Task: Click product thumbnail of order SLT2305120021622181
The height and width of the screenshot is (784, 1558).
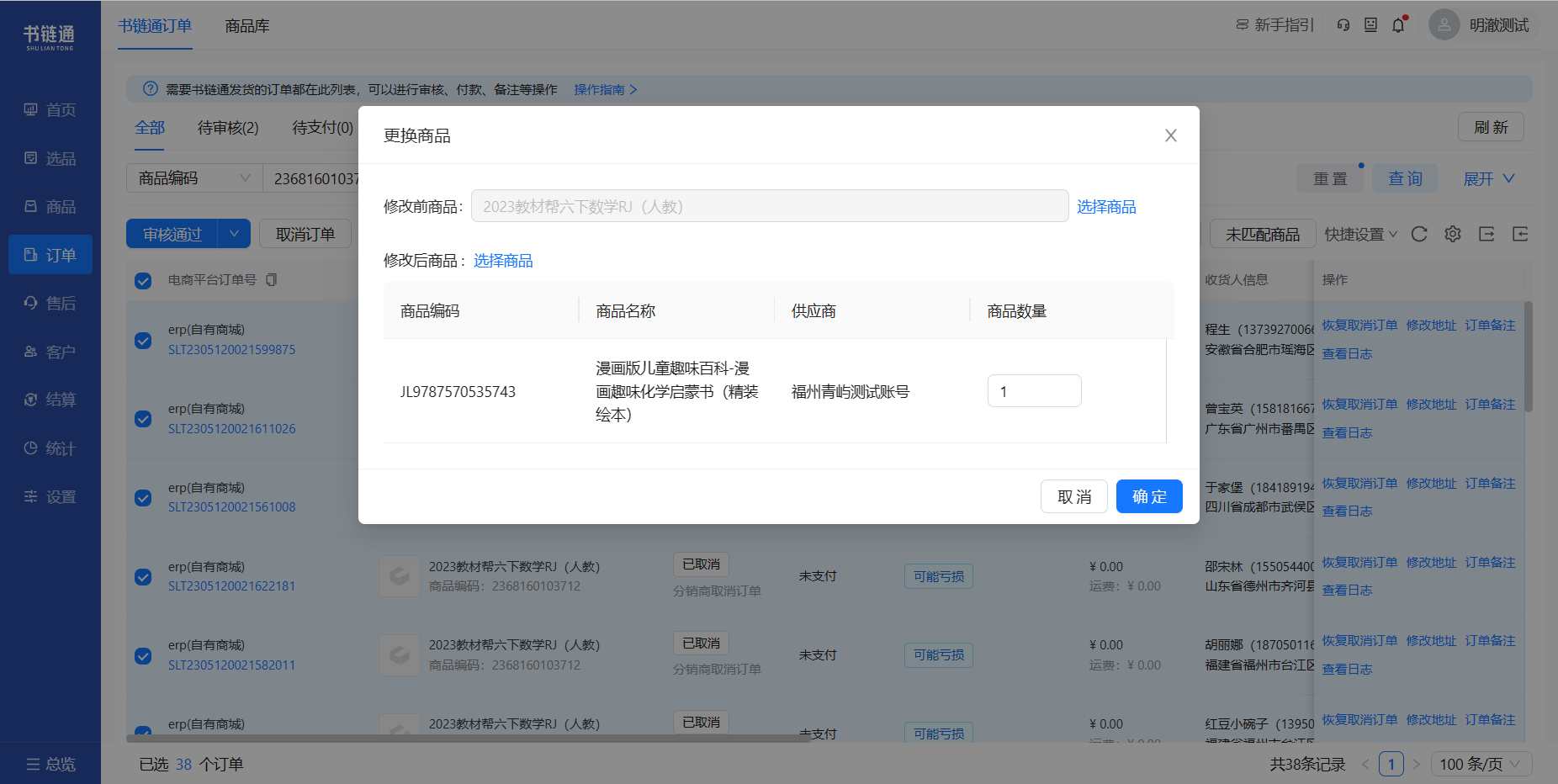Action: tap(399, 576)
